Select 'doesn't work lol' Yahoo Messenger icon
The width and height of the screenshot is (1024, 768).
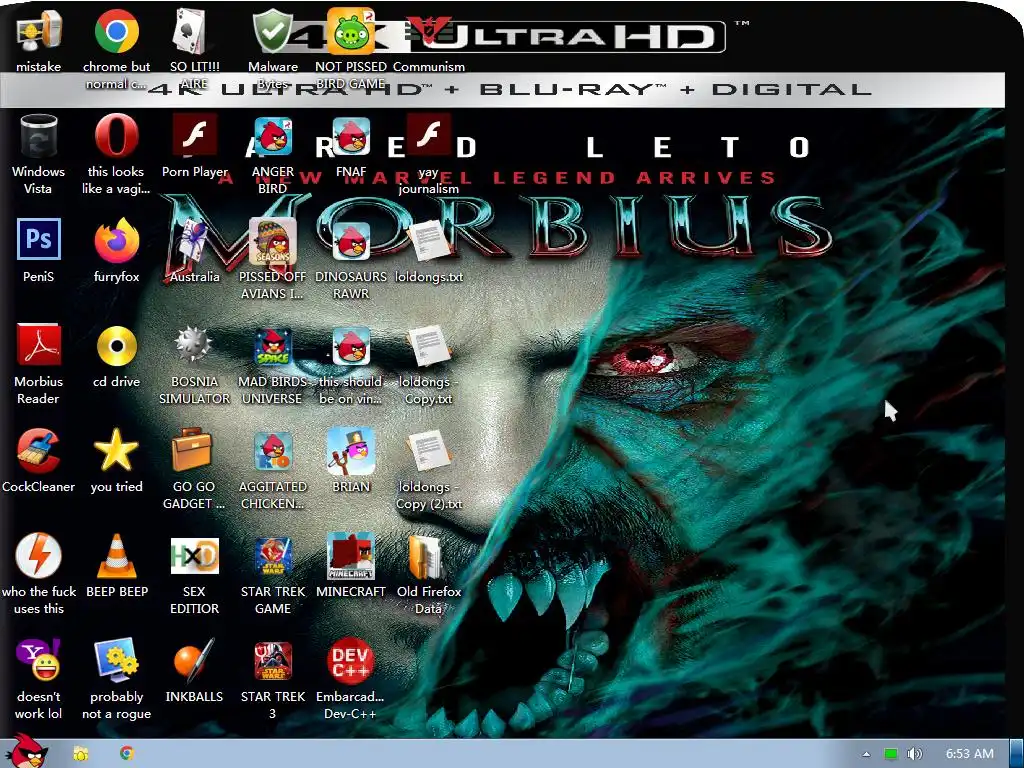[39, 660]
